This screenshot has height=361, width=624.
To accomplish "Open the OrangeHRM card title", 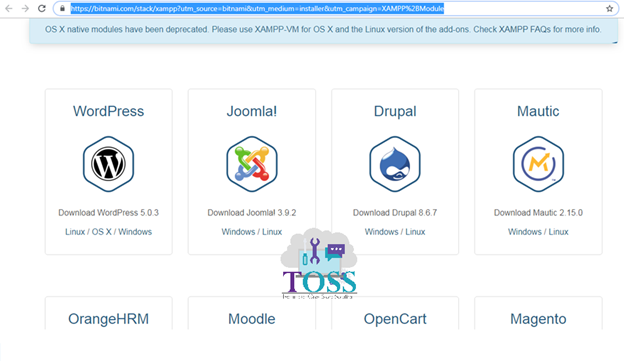I will (109, 319).
